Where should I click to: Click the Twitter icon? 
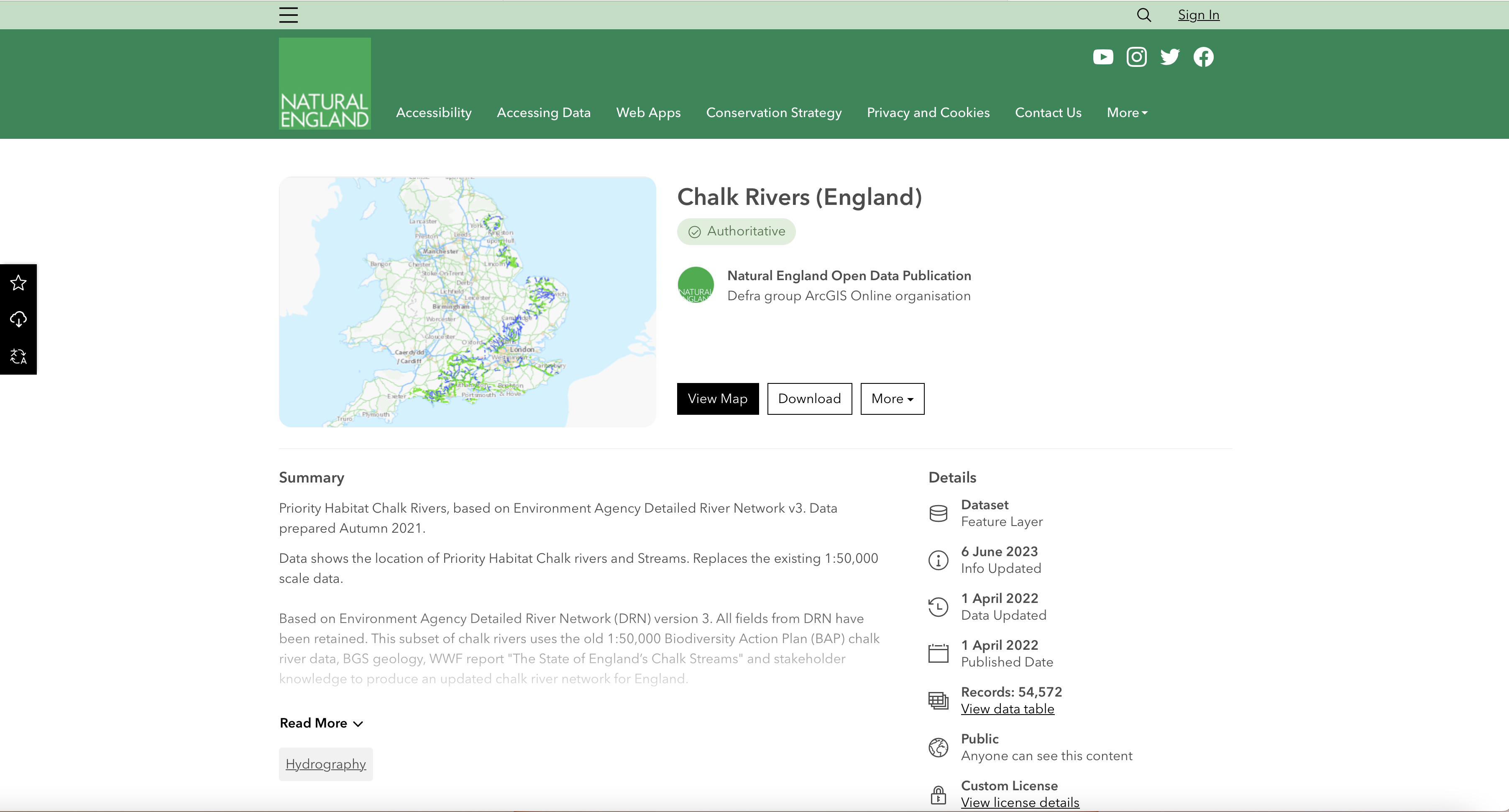click(x=1170, y=56)
